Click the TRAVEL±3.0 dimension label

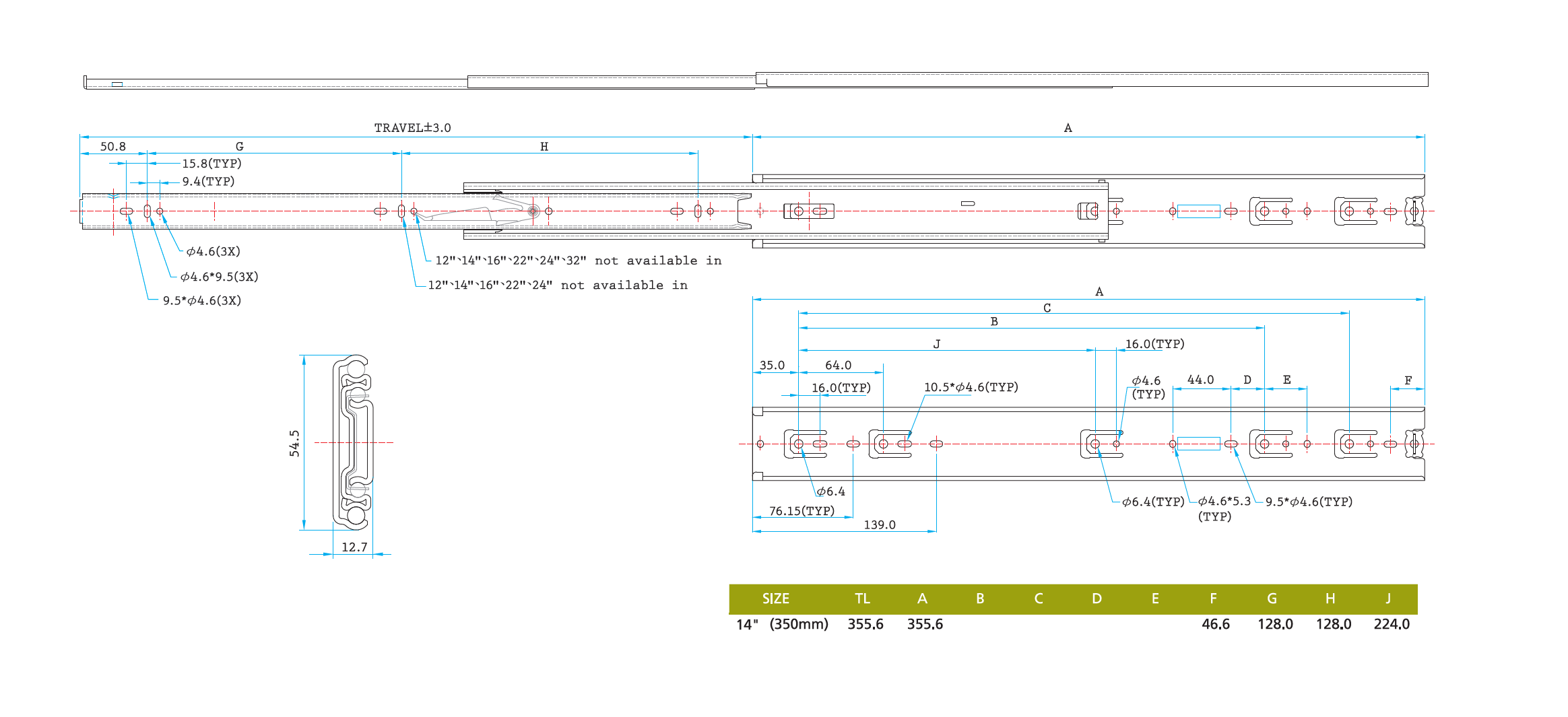(x=412, y=128)
